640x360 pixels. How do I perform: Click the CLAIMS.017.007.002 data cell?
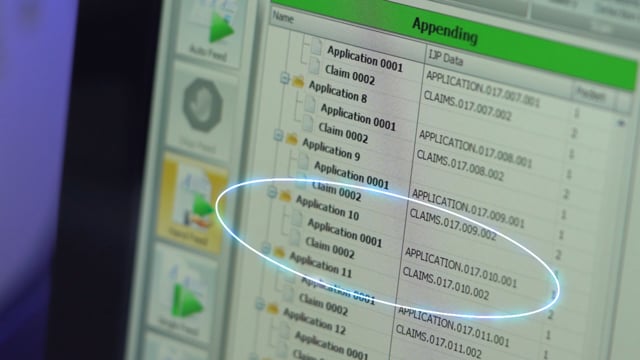[467, 105]
